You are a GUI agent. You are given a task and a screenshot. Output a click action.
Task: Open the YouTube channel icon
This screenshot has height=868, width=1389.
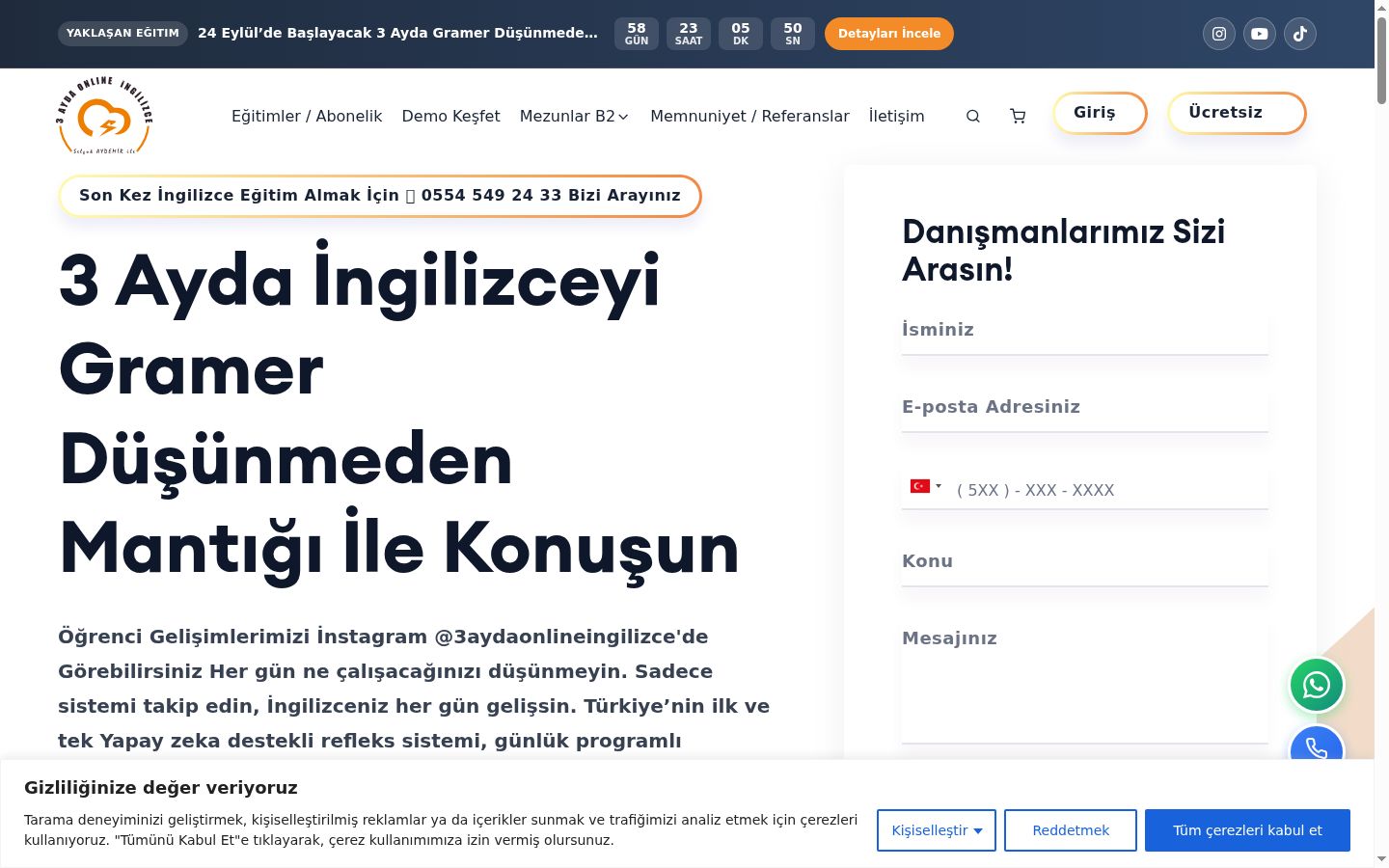1260,34
